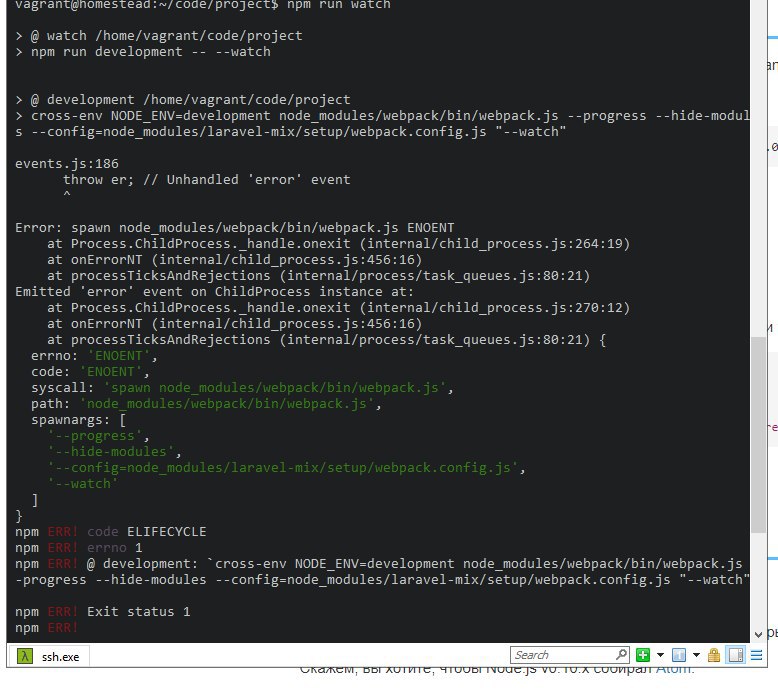This screenshot has height=689, width=778.
Task: Click the 'spawnargs: [' line
Action: (78, 420)
